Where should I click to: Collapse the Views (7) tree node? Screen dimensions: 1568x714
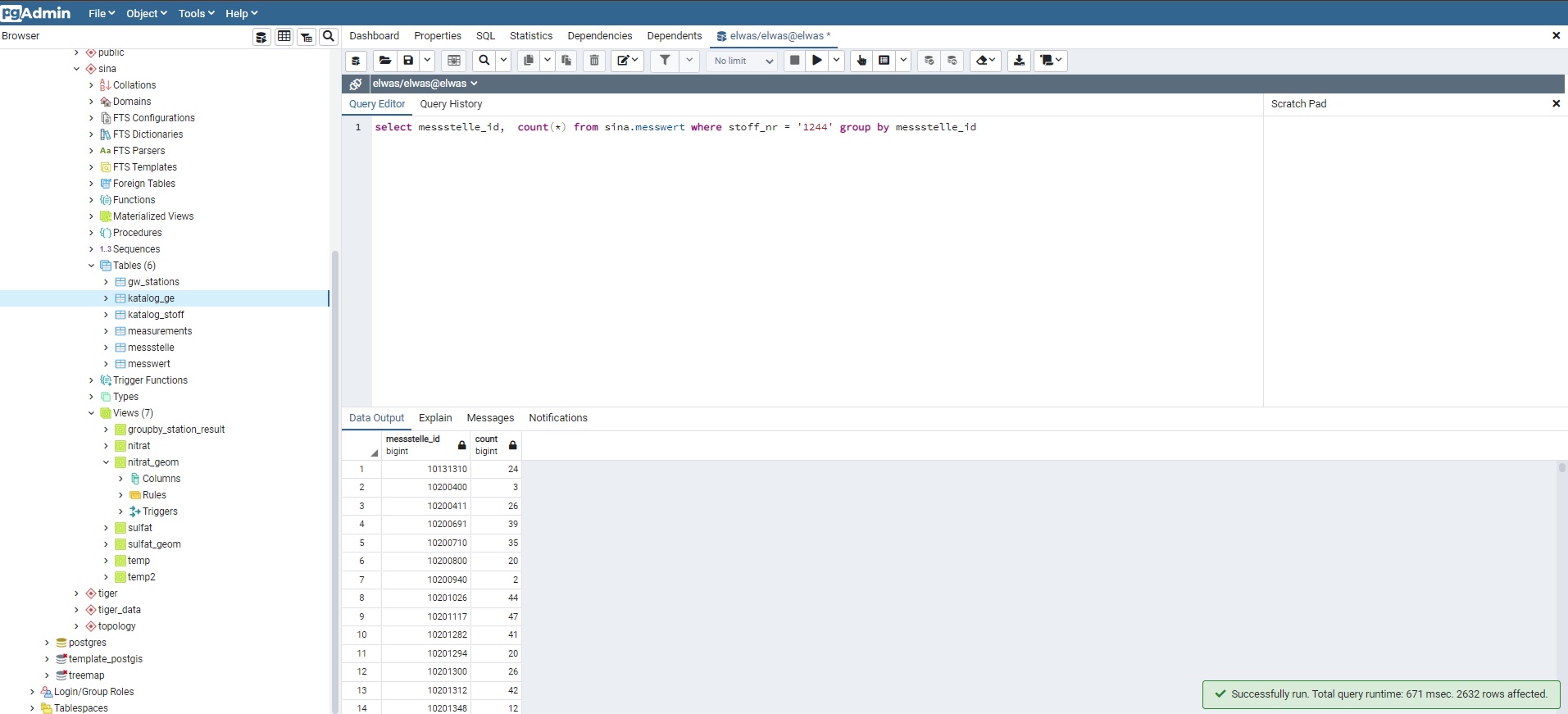pos(91,413)
